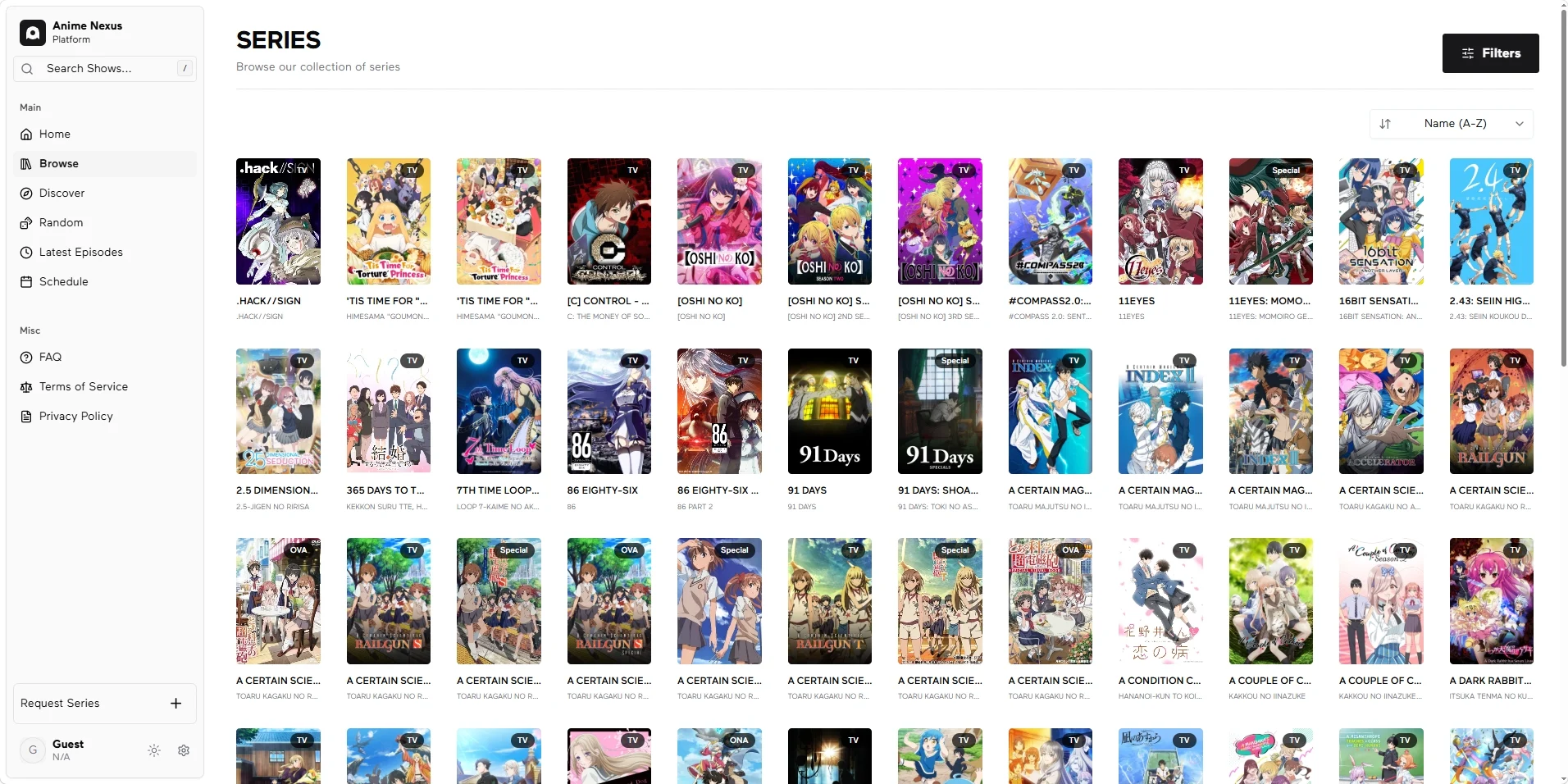Screen dimensions: 1568x784
Task: Click the Browse library icon
Action: [26, 164]
